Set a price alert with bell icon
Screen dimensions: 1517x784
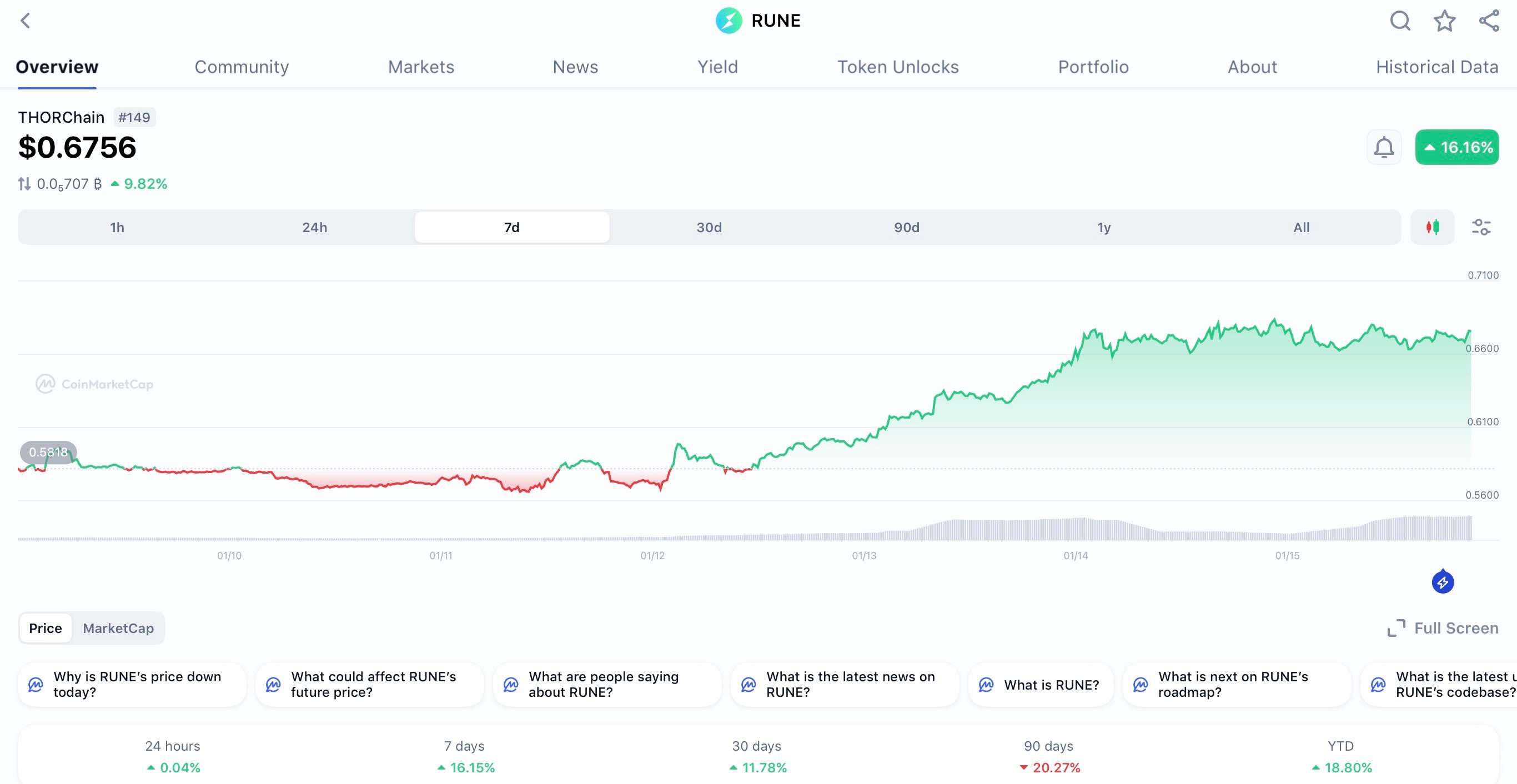coord(1384,147)
